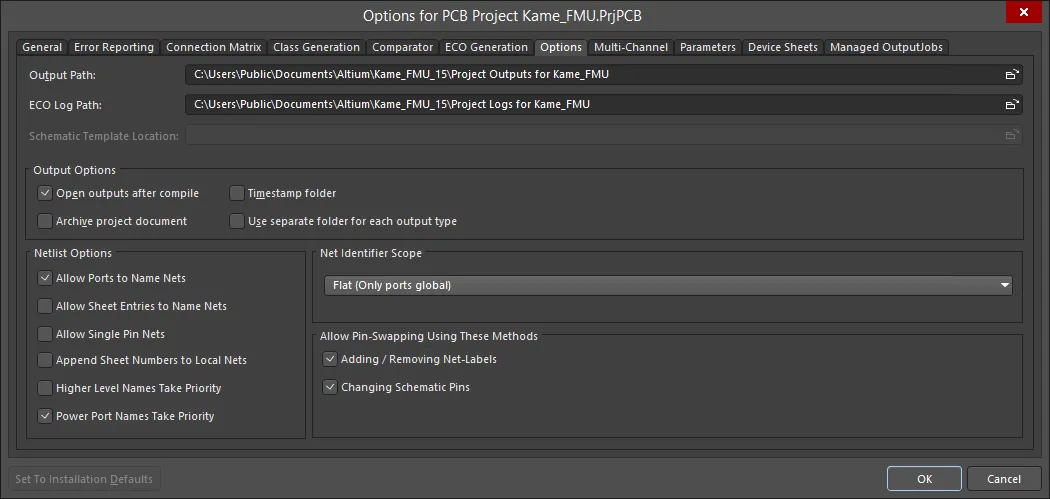Open the Device Sheets tab
Image resolution: width=1050 pixels, height=499 pixels.
783,47
